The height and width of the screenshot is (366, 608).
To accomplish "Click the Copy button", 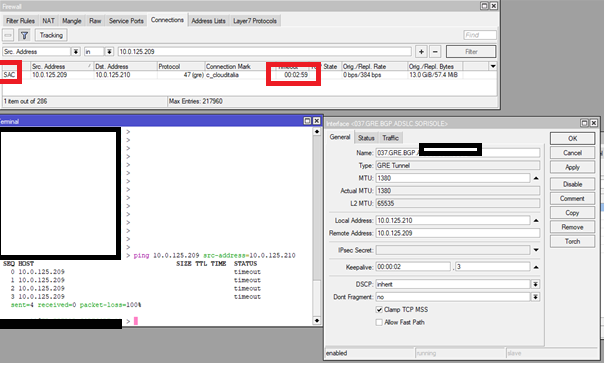I will pos(572,213).
